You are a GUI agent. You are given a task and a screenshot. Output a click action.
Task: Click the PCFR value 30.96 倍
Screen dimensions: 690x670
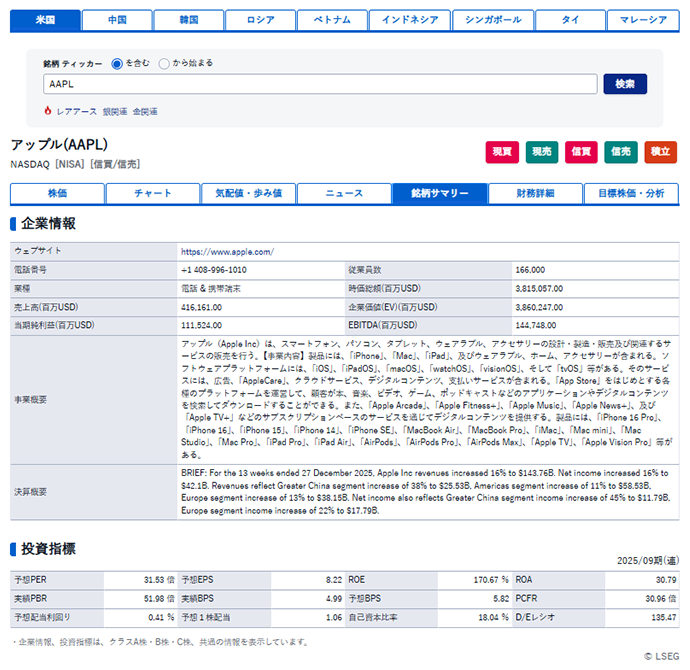[661, 599]
